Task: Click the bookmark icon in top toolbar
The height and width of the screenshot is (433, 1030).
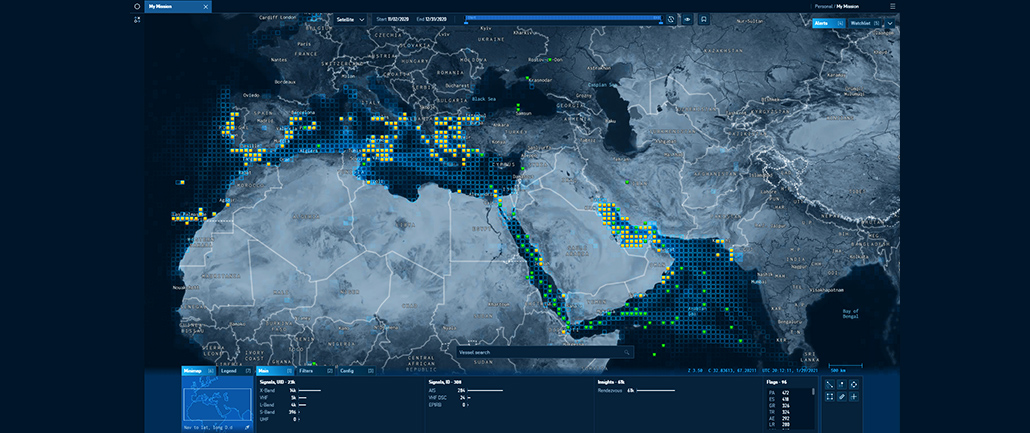Action: point(704,19)
